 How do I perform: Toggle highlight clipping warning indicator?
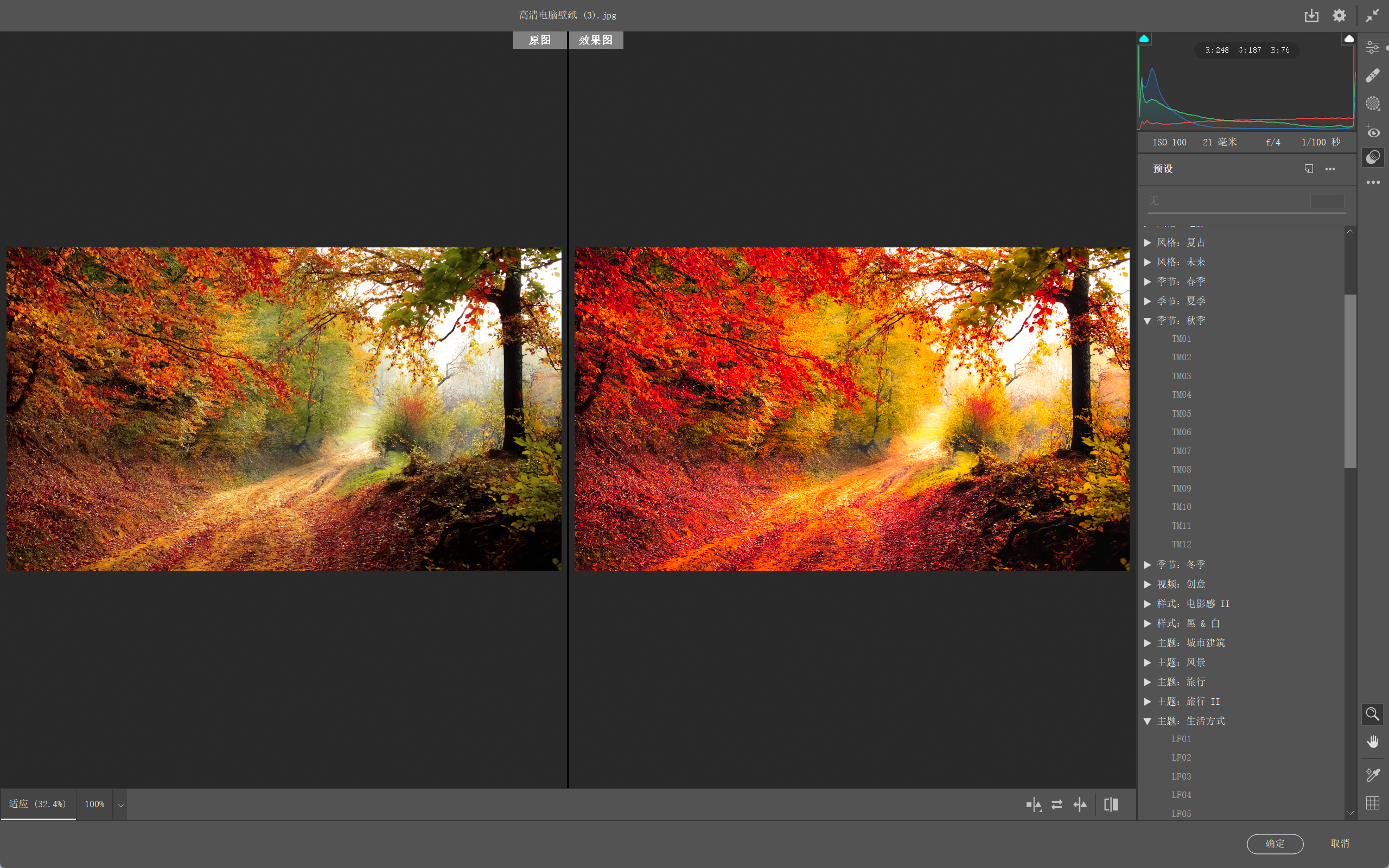pos(1349,39)
